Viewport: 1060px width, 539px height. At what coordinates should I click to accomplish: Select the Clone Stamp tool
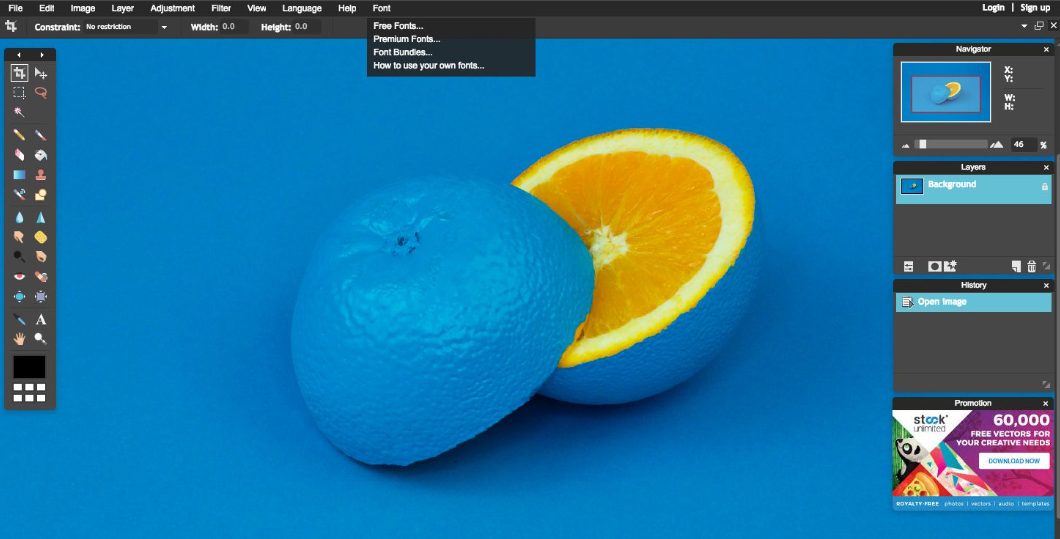click(41, 174)
